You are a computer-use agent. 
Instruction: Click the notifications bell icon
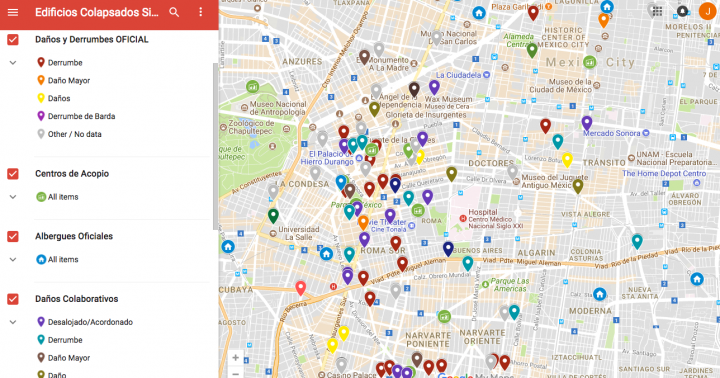682,11
